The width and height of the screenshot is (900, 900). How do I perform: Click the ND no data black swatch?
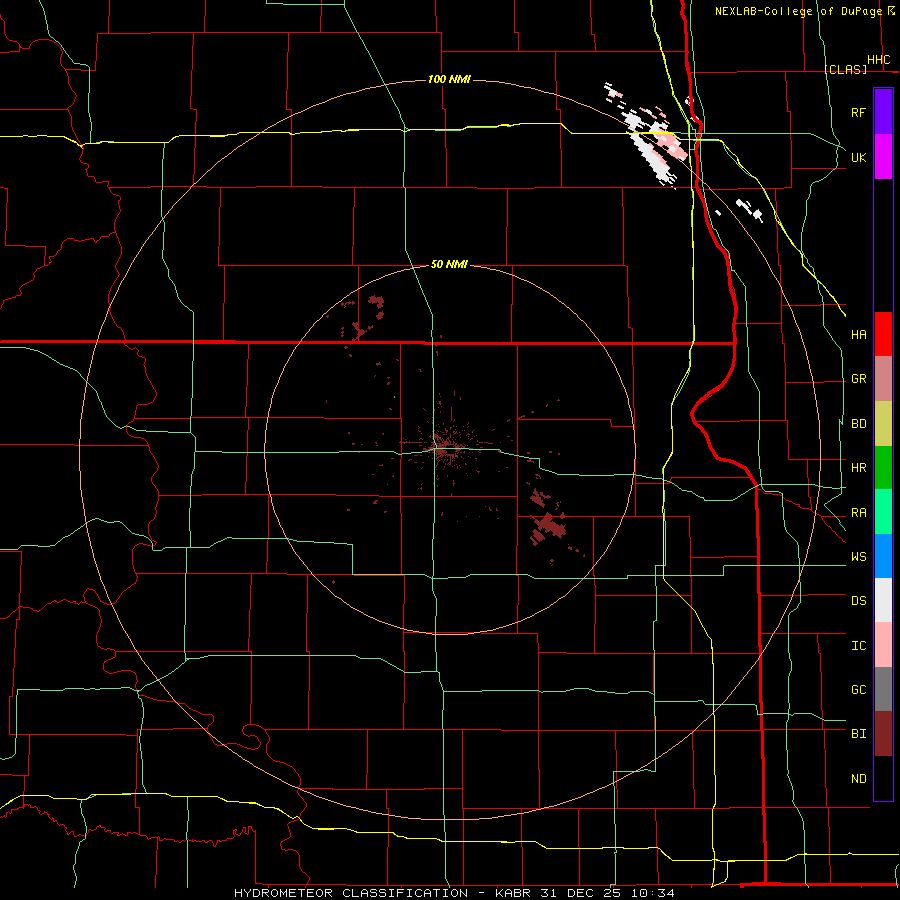tap(883, 778)
